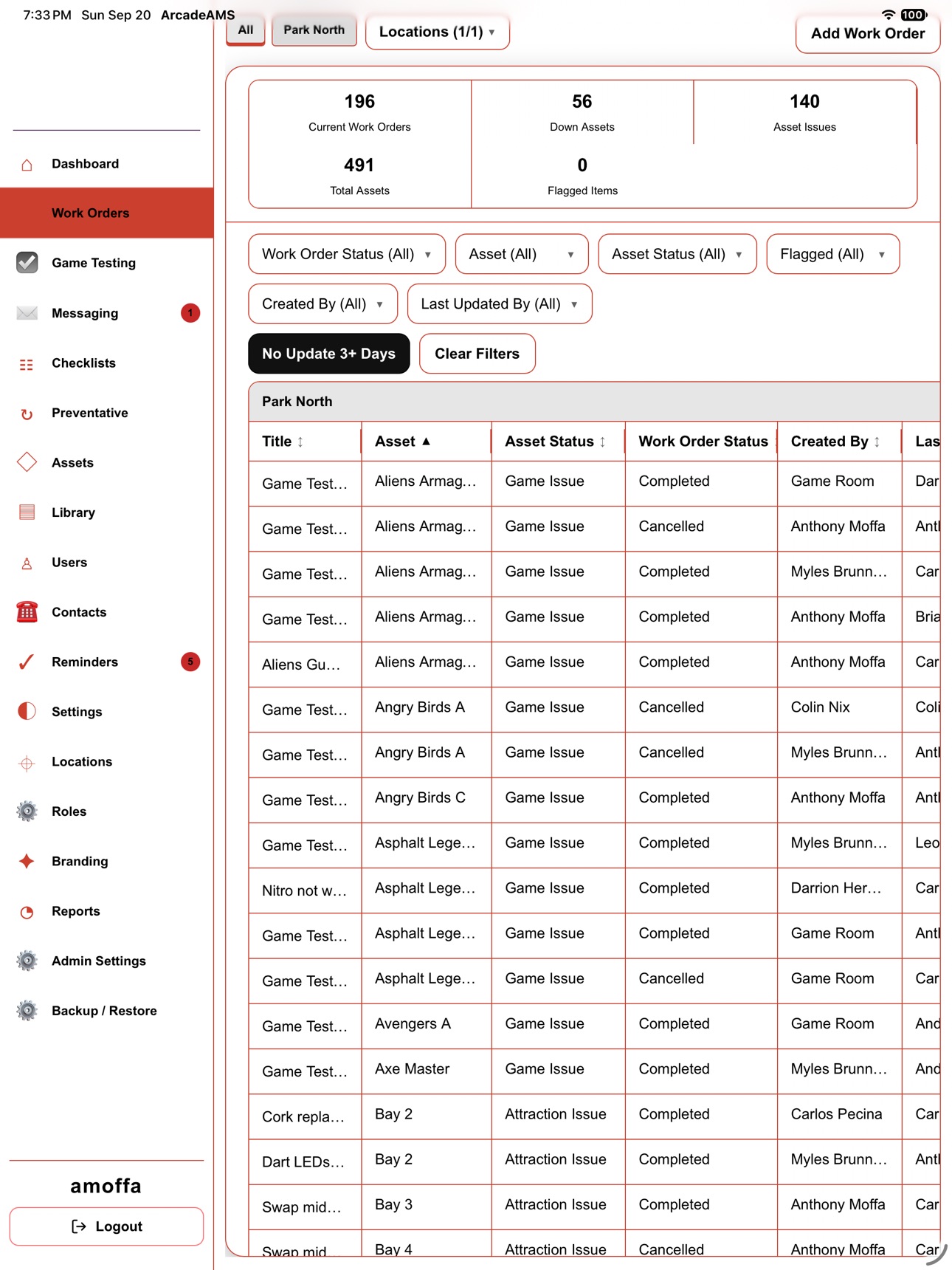The image size is (952, 1270).
Task: Go to the Game Testing menu item
Action: [107, 262]
